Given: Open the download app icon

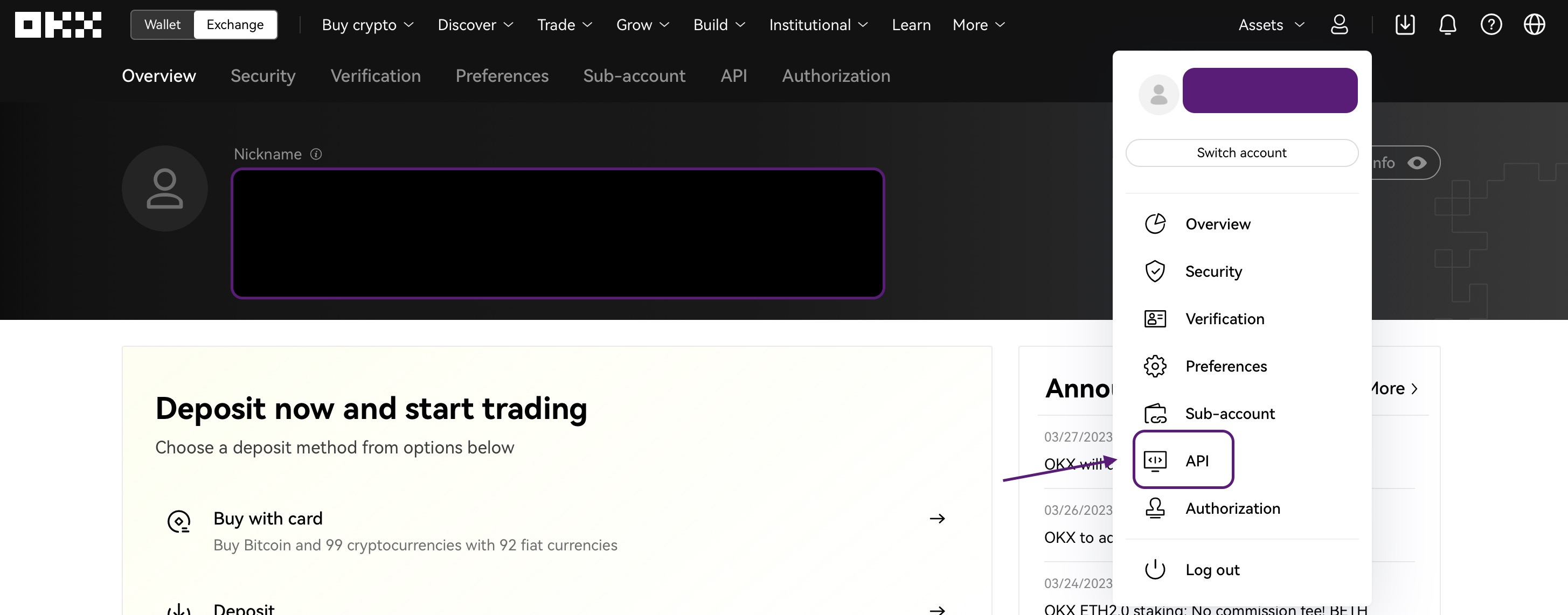Looking at the screenshot, I should (1404, 25).
